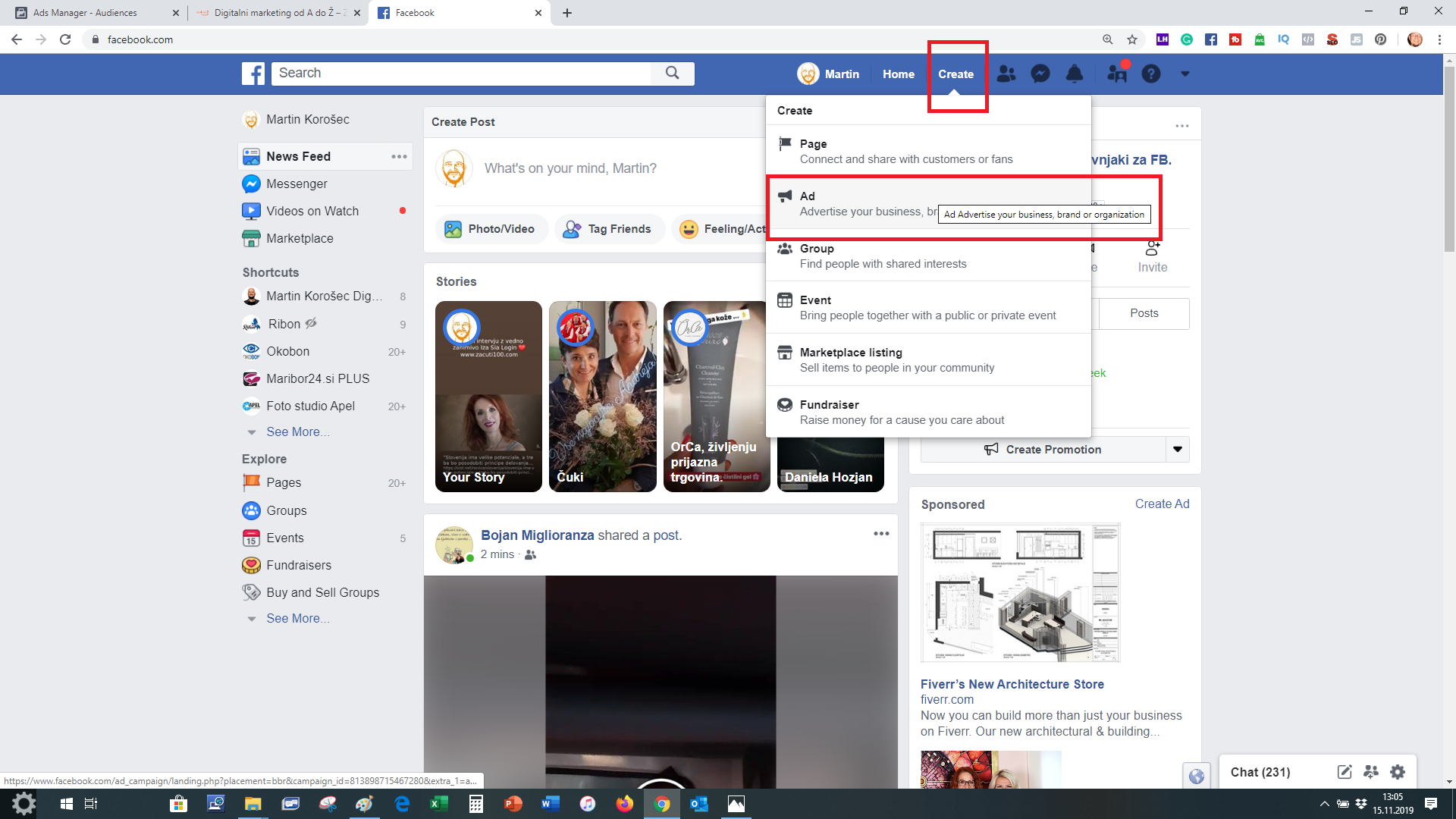
Task: Click the Create Ad link
Action: click(1162, 504)
